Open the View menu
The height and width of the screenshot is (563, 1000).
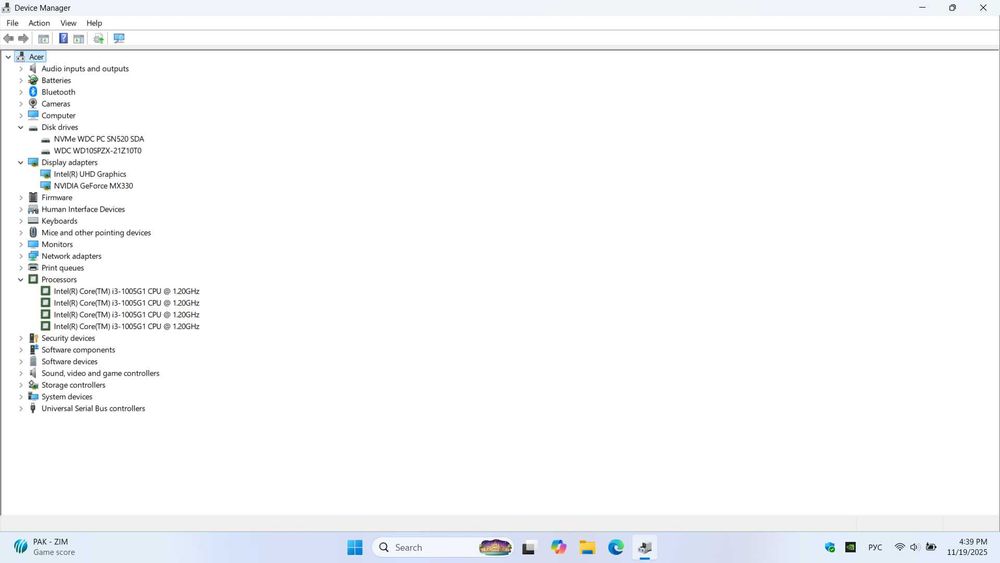click(68, 23)
